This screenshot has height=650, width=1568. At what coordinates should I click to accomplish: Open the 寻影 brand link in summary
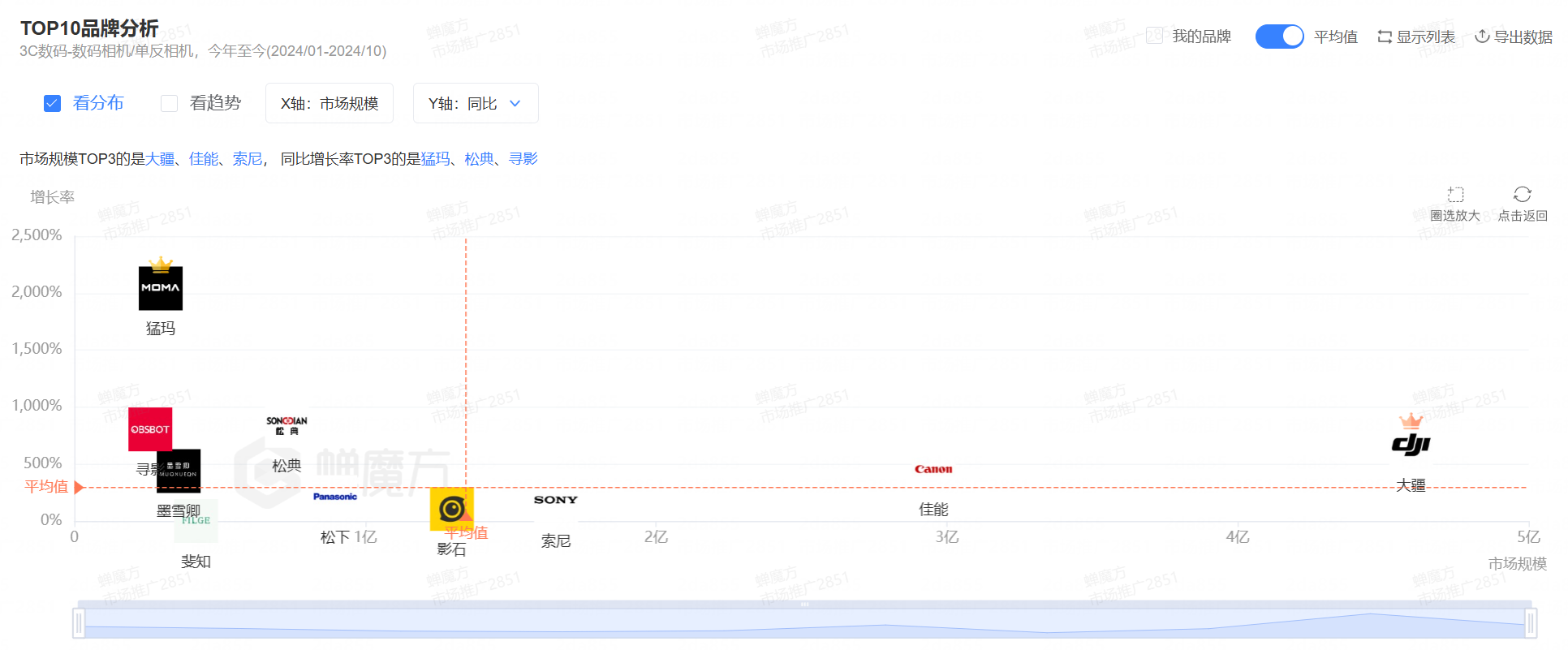pyautogui.click(x=523, y=159)
